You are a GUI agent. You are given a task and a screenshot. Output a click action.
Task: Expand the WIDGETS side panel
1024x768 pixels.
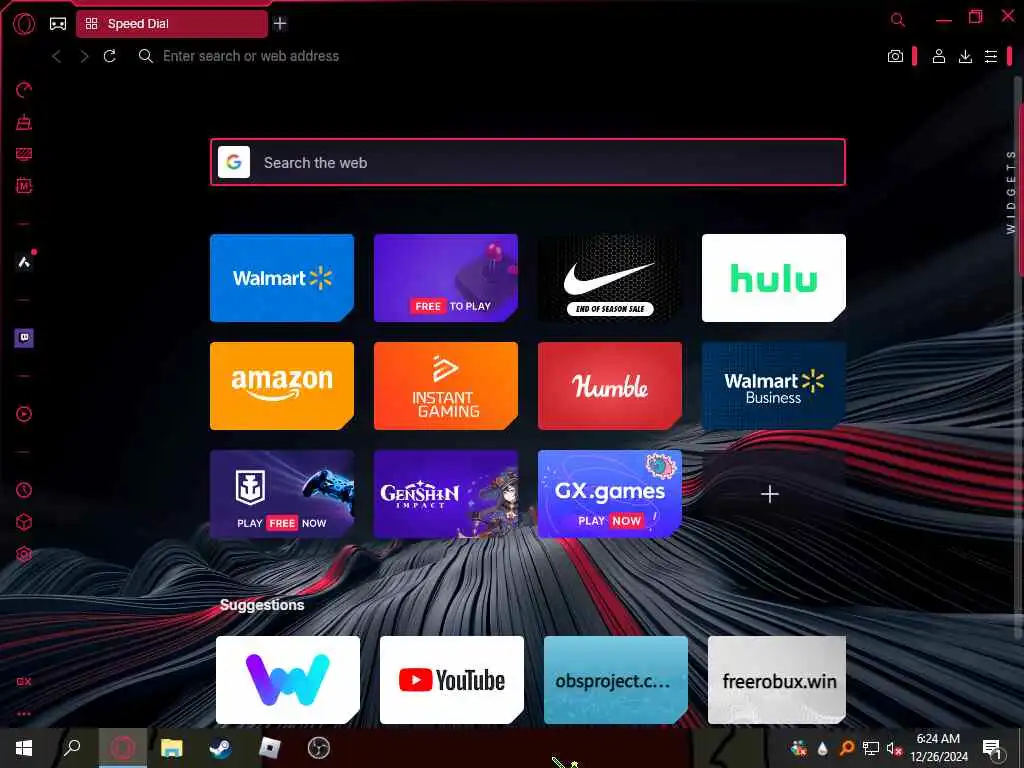1010,192
